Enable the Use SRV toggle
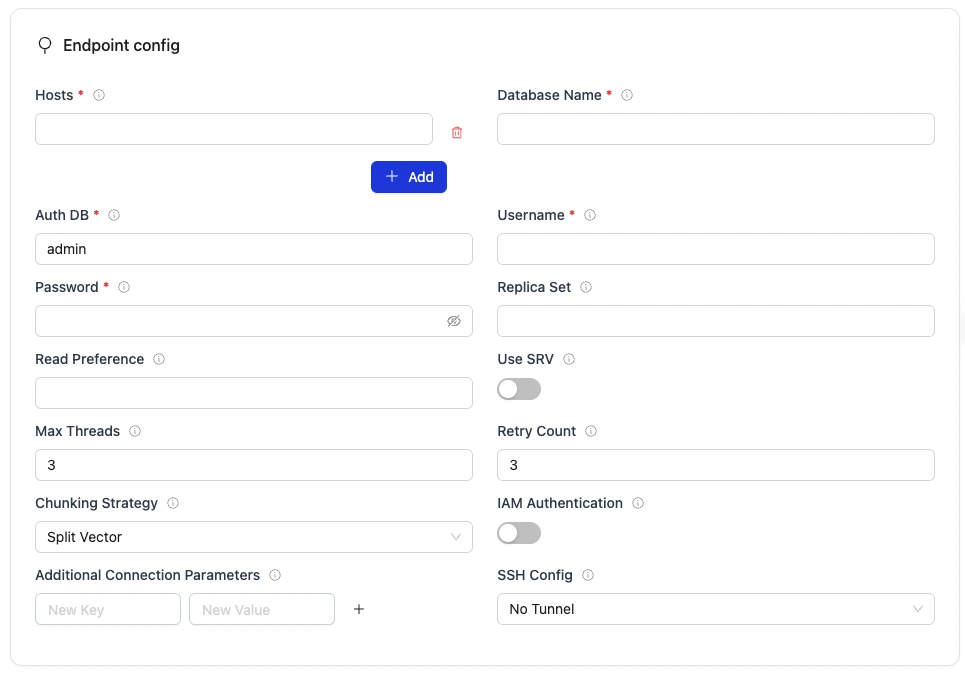Image resolution: width=965 pixels, height=674 pixels. pos(519,389)
